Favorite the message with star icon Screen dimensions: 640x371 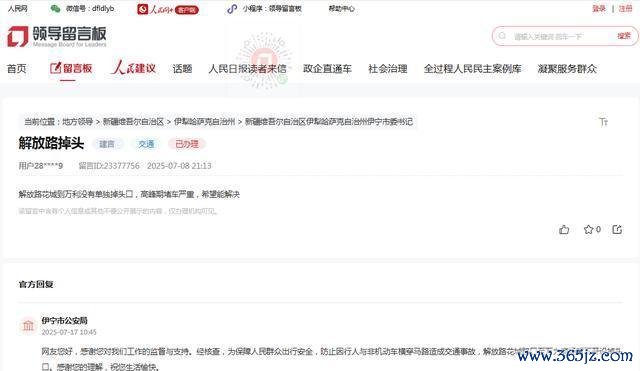pyautogui.click(x=588, y=229)
